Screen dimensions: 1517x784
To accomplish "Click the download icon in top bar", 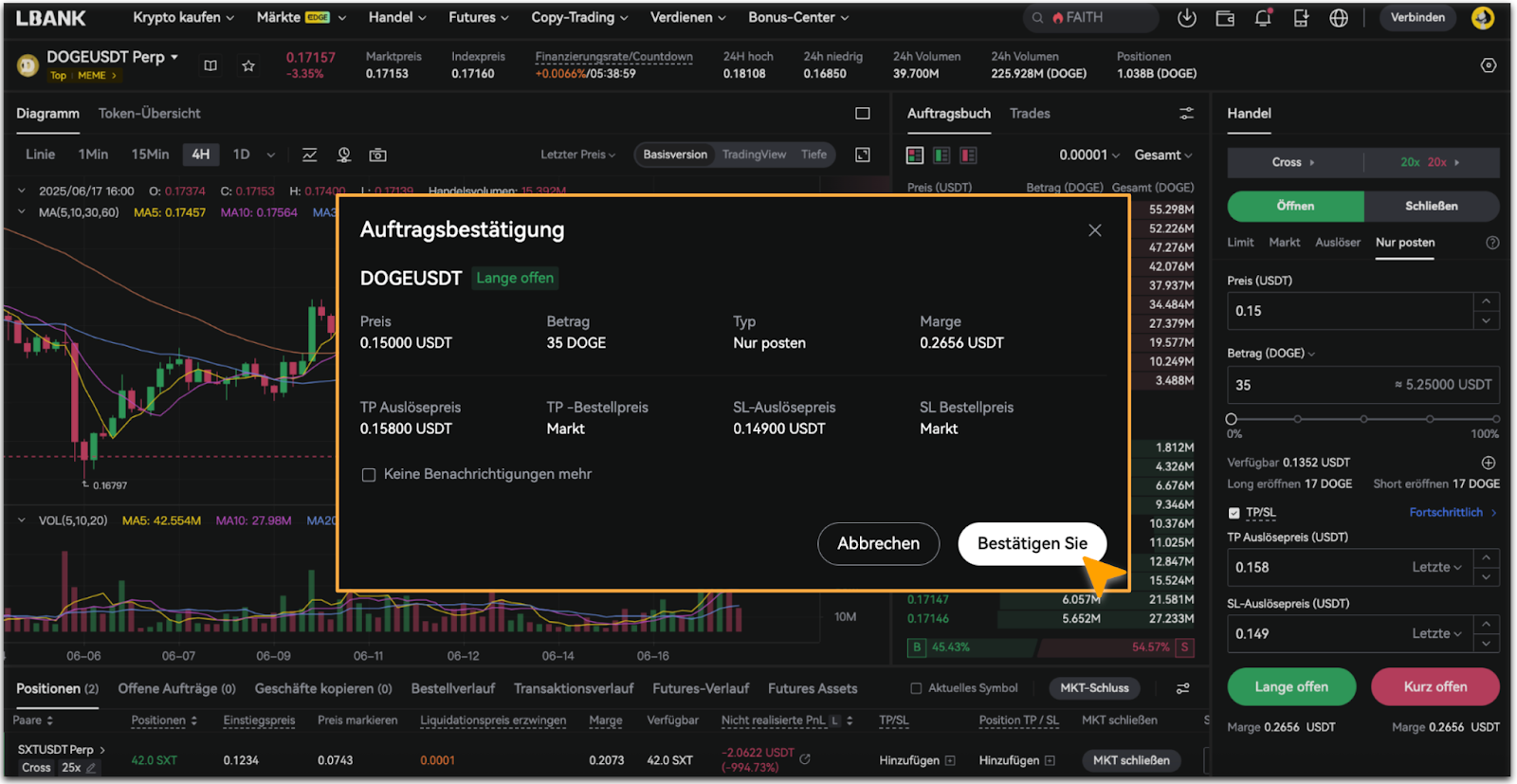I will (1186, 18).
